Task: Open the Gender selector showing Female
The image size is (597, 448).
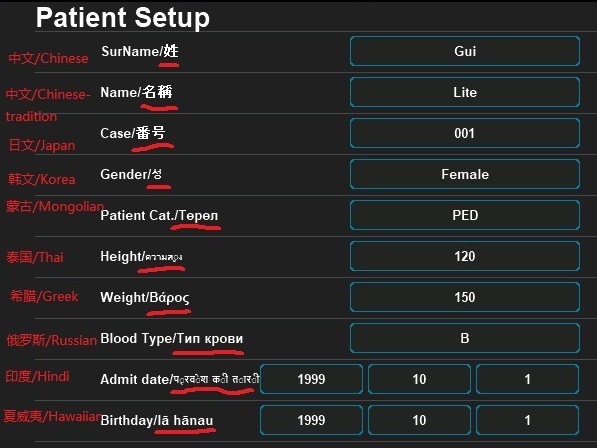Action: point(465,174)
